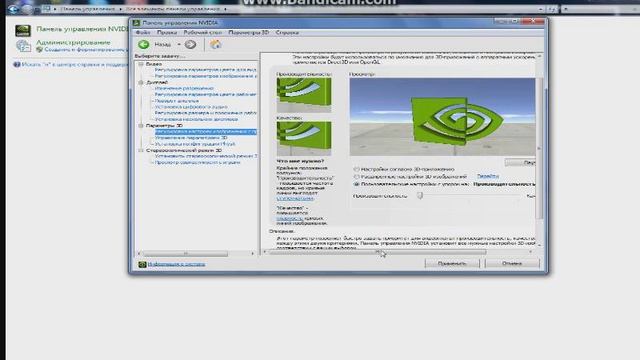Click the performance-quality slider handle
Viewport: 640px width, 360px height.
pyautogui.click(x=420, y=196)
